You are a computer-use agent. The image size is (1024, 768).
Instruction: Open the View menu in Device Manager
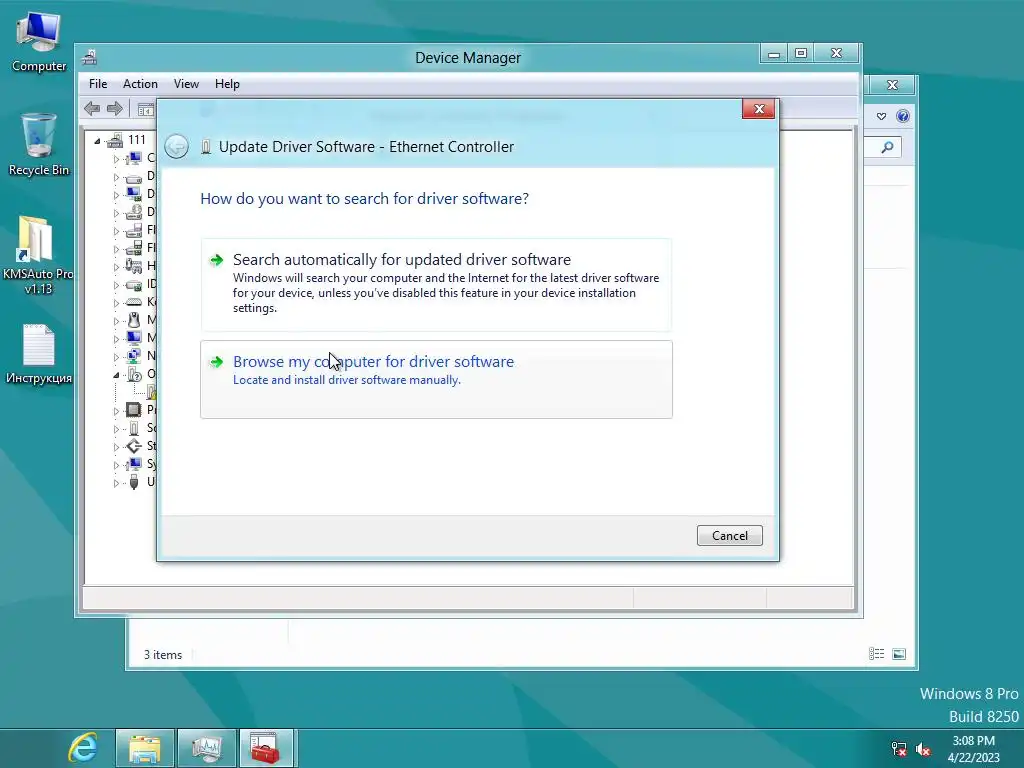coord(186,84)
